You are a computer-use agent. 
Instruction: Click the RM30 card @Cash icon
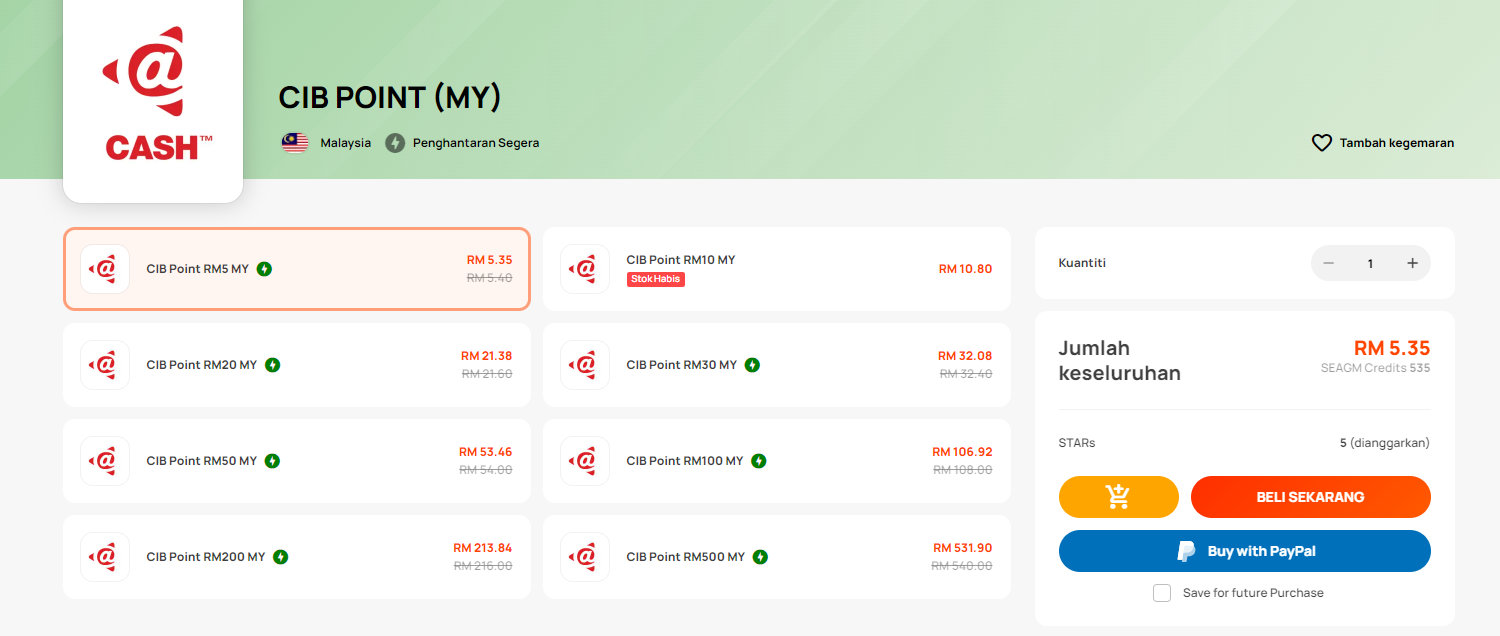pos(585,365)
